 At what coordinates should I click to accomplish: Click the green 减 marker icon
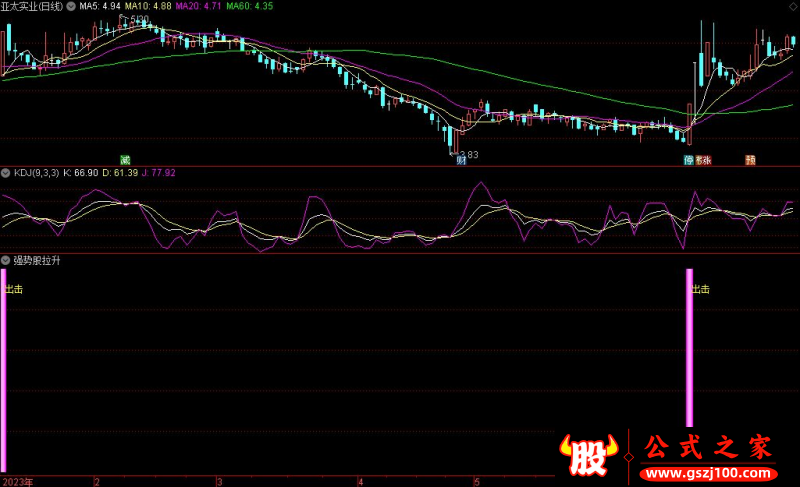125,159
